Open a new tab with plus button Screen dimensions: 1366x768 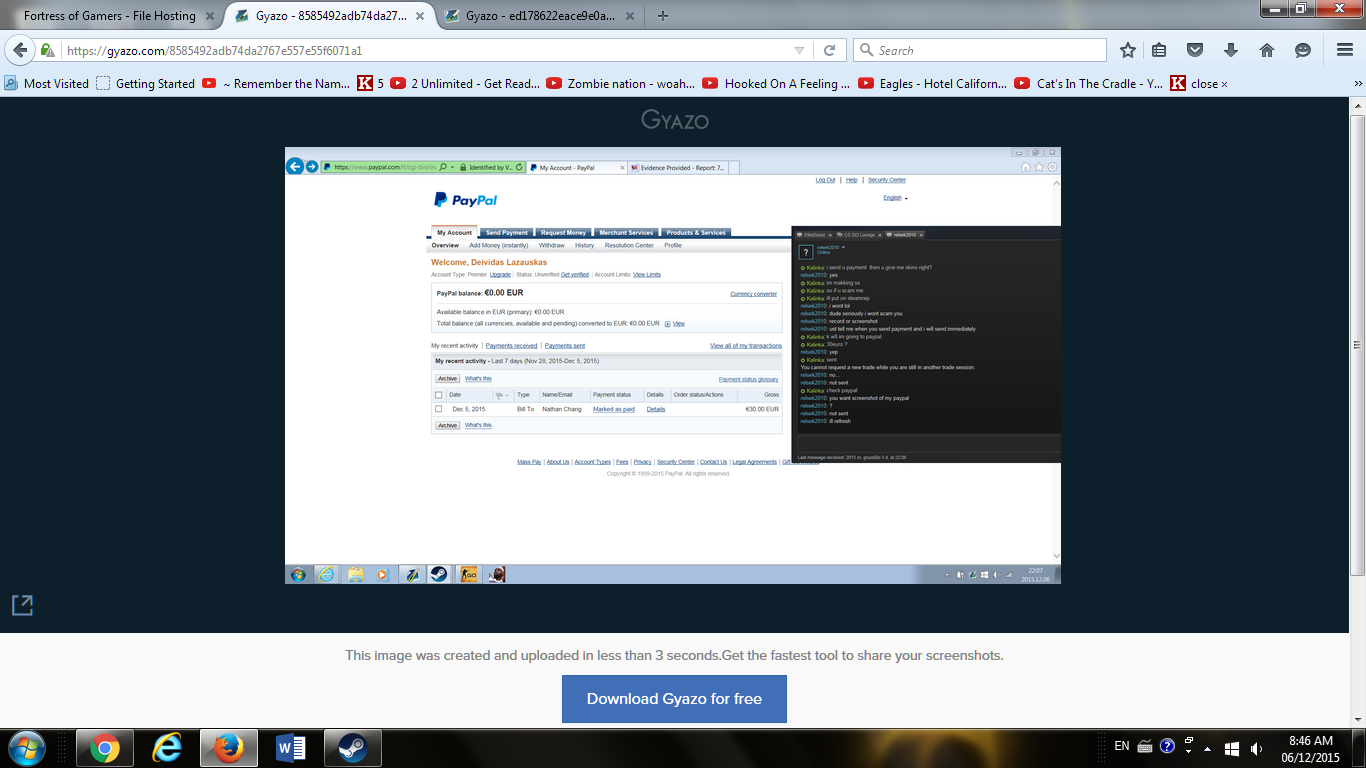tap(663, 15)
